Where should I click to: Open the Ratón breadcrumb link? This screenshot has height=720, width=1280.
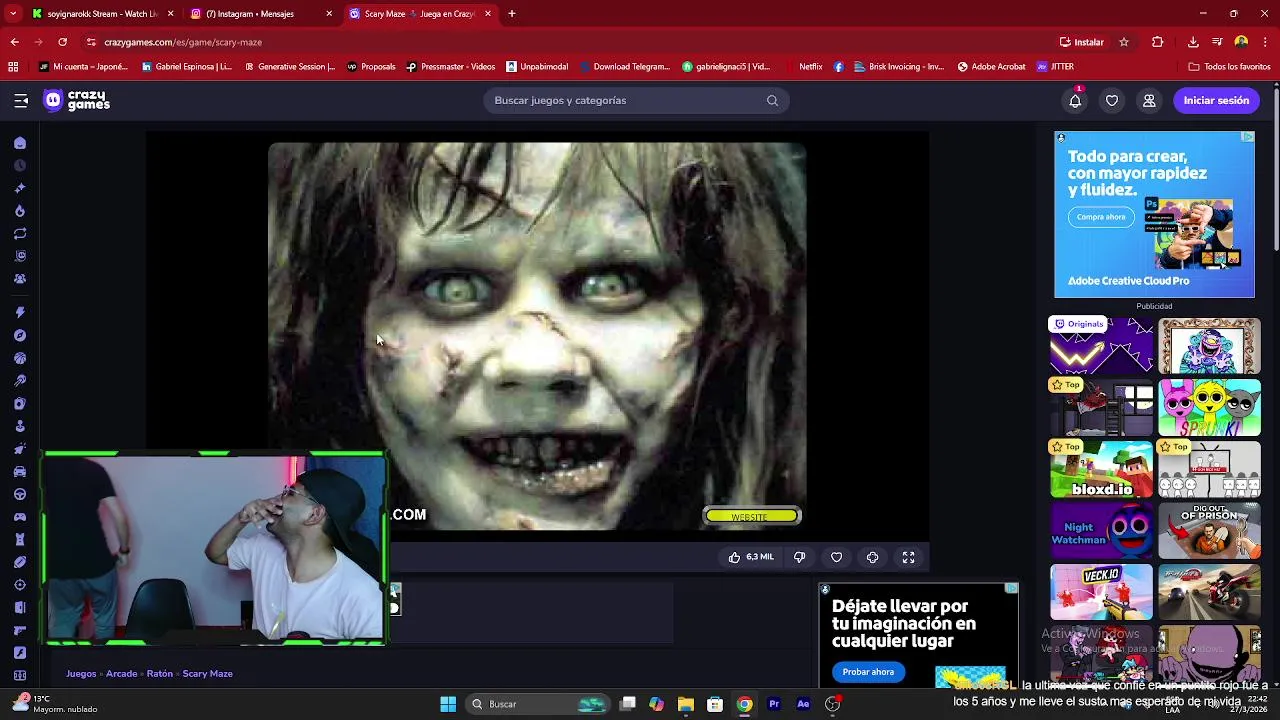click(x=160, y=674)
